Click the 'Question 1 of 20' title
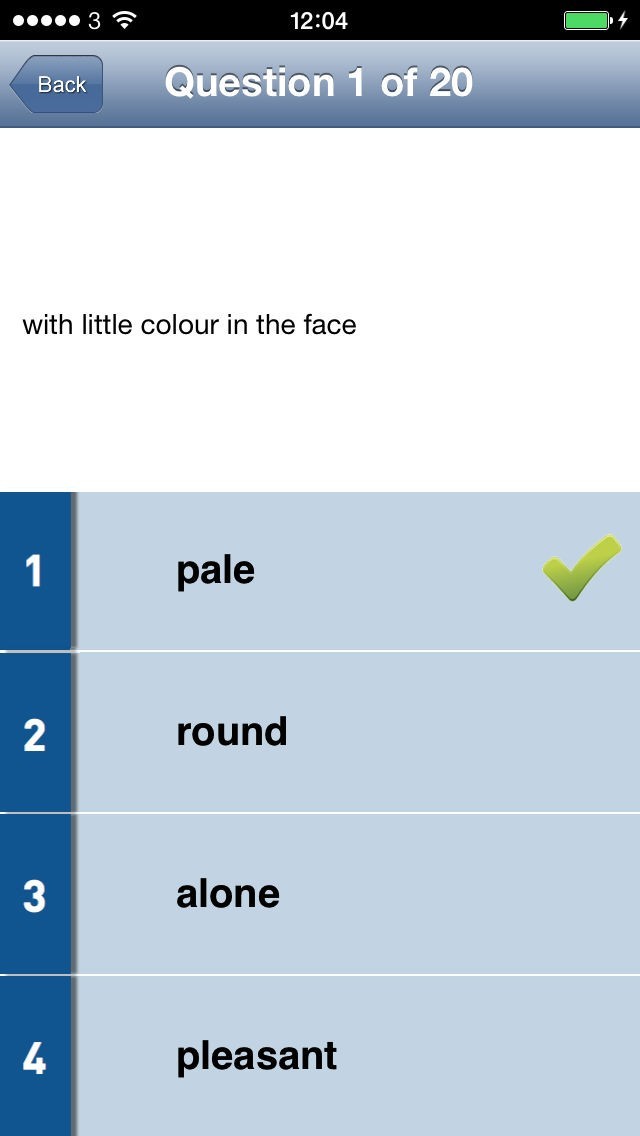 click(x=319, y=83)
